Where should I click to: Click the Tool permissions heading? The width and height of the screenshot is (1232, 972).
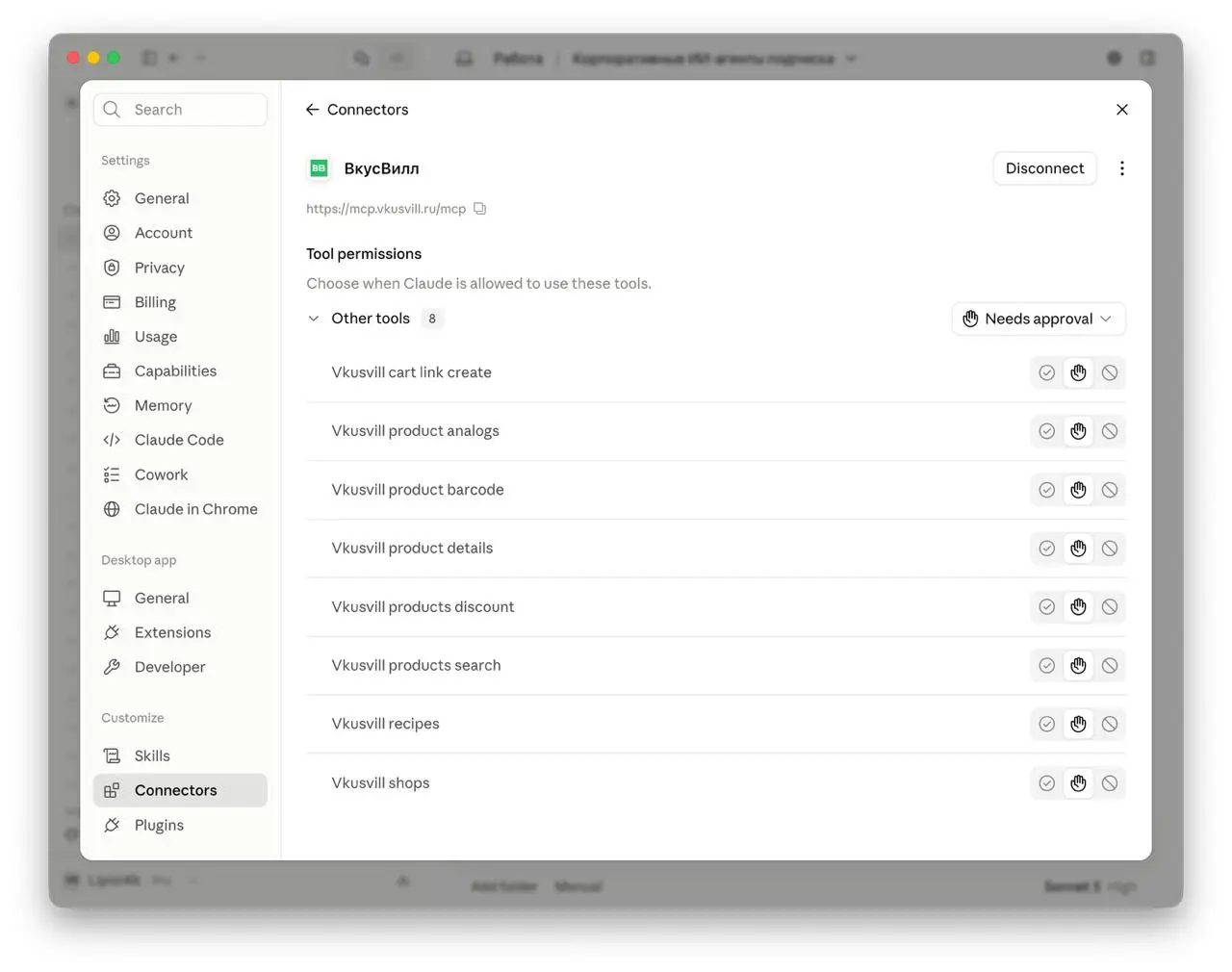pyautogui.click(x=364, y=254)
